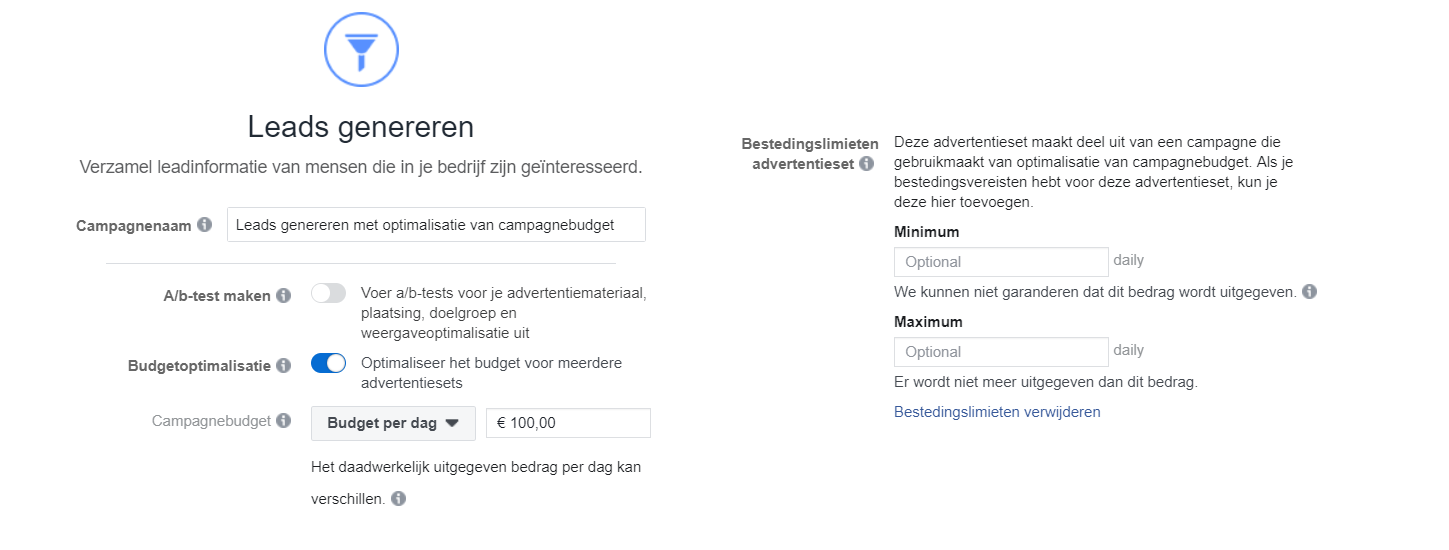Show info for A/b-test maken
The width and height of the screenshot is (1449, 550).
283,295
